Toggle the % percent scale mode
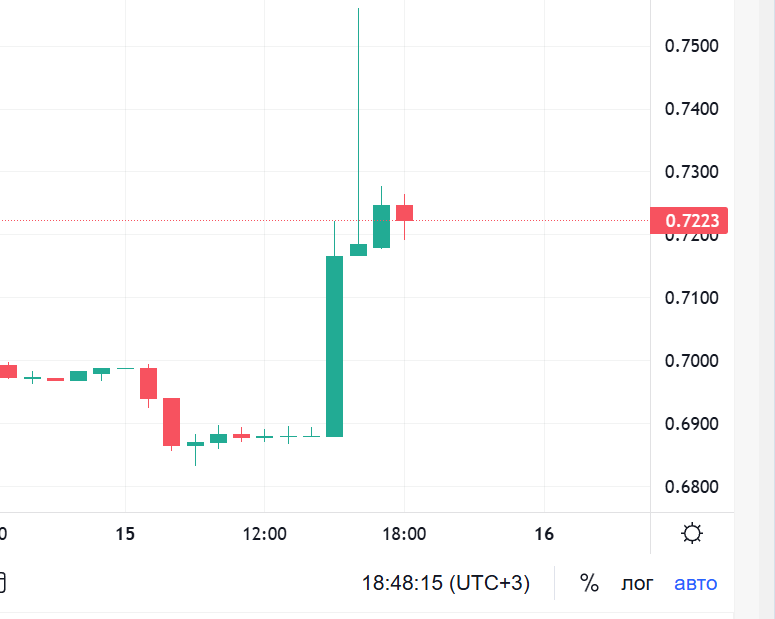 [x=589, y=583]
